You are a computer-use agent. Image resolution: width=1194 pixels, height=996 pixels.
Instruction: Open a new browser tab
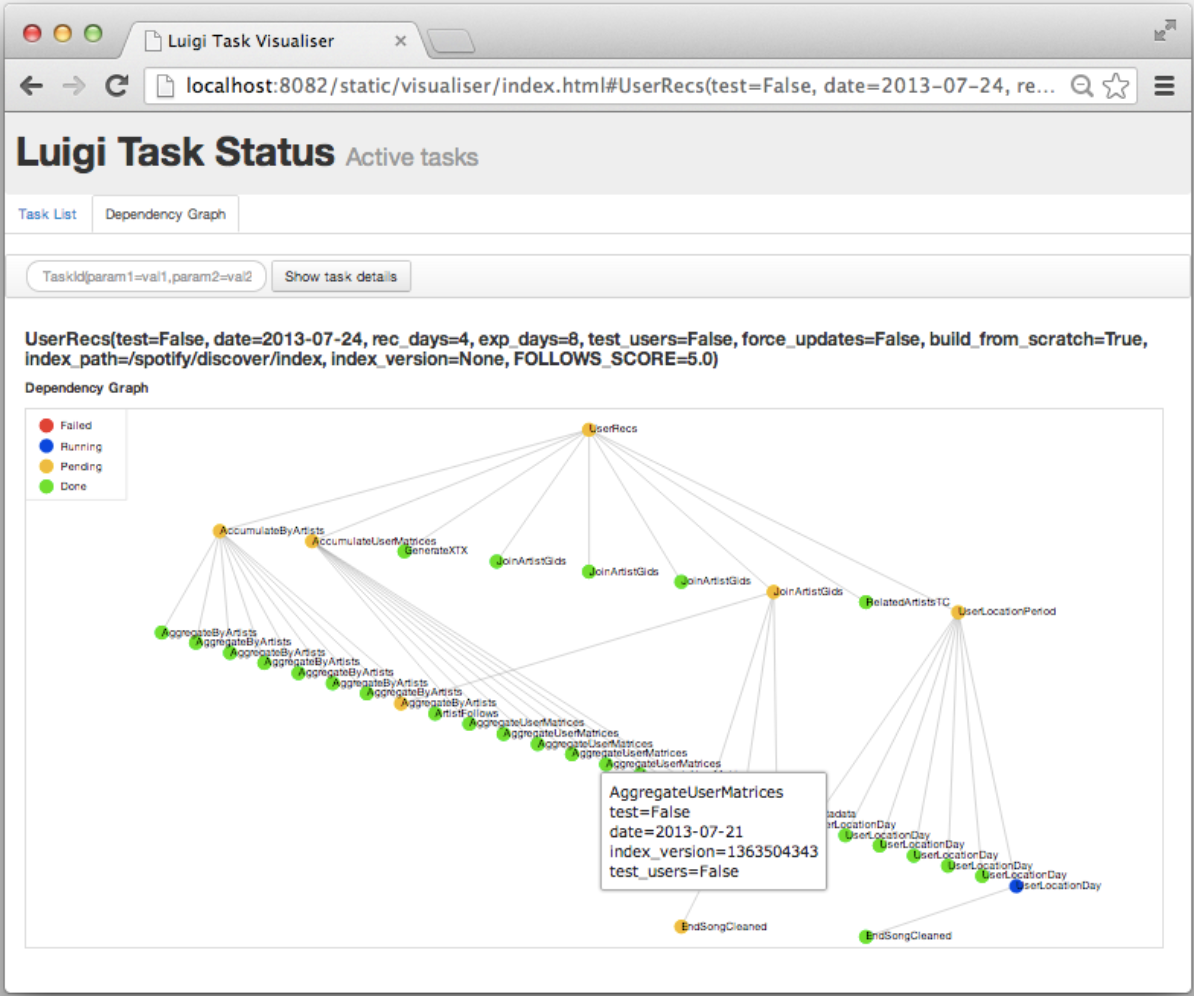[x=450, y=42]
